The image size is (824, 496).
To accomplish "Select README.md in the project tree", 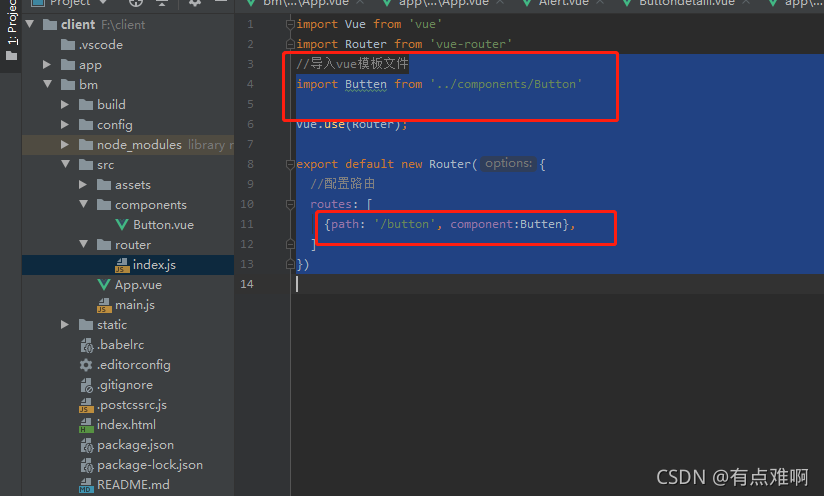I will (133, 484).
